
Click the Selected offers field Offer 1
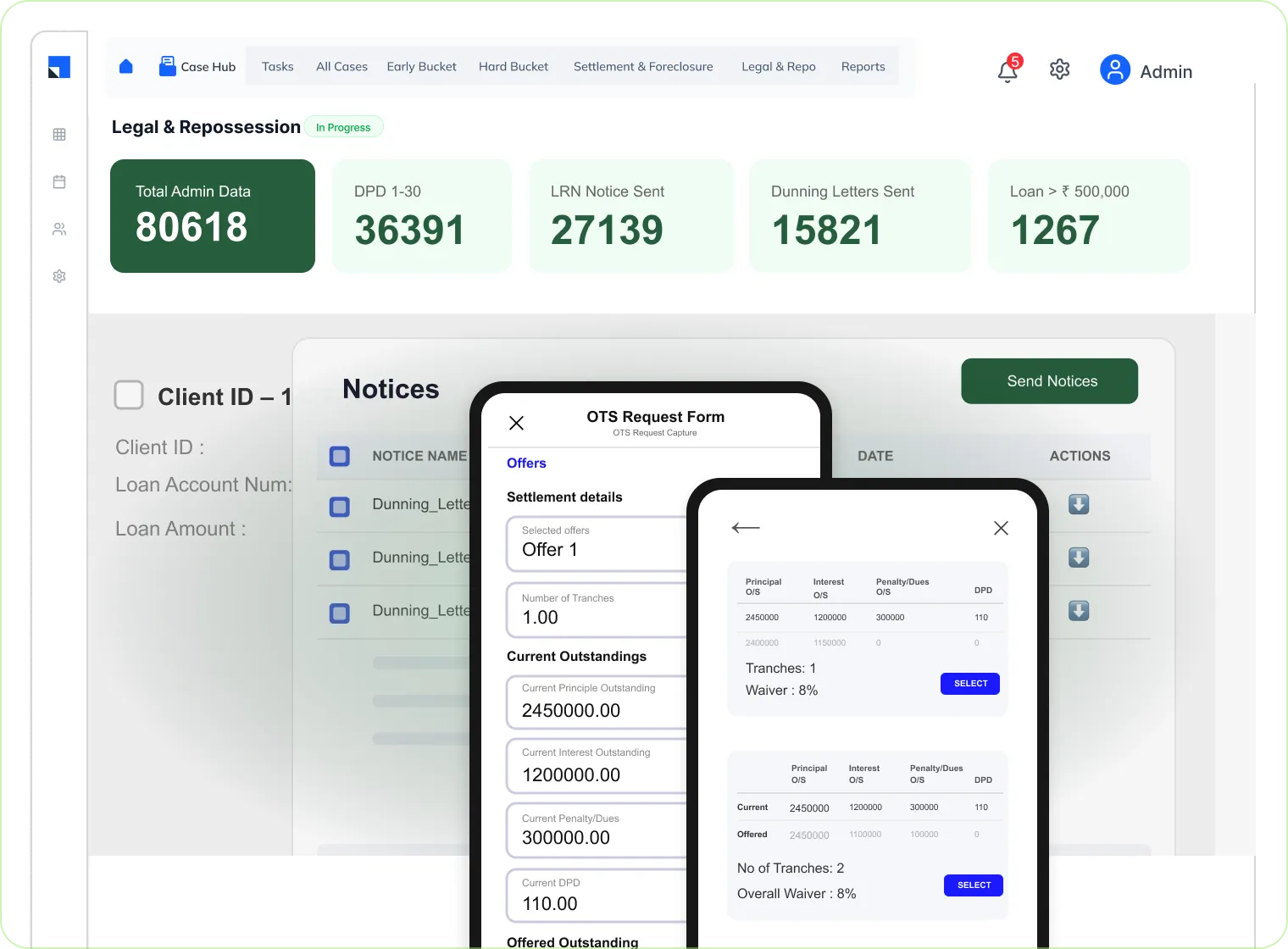click(x=597, y=543)
